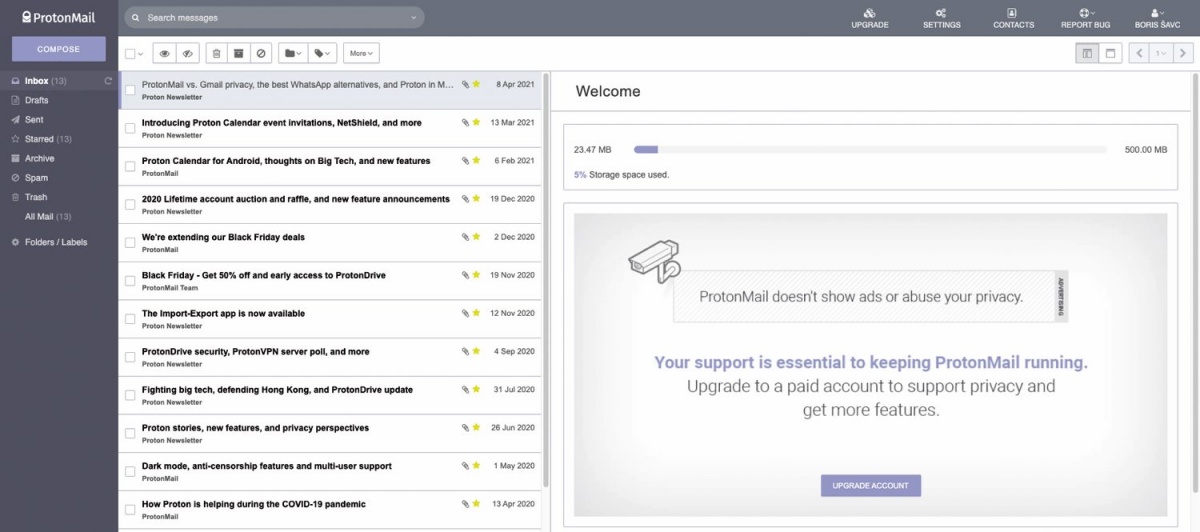Mark selected messages as read eye icon
The width and height of the screenshot is (1200, 532).
165,53
